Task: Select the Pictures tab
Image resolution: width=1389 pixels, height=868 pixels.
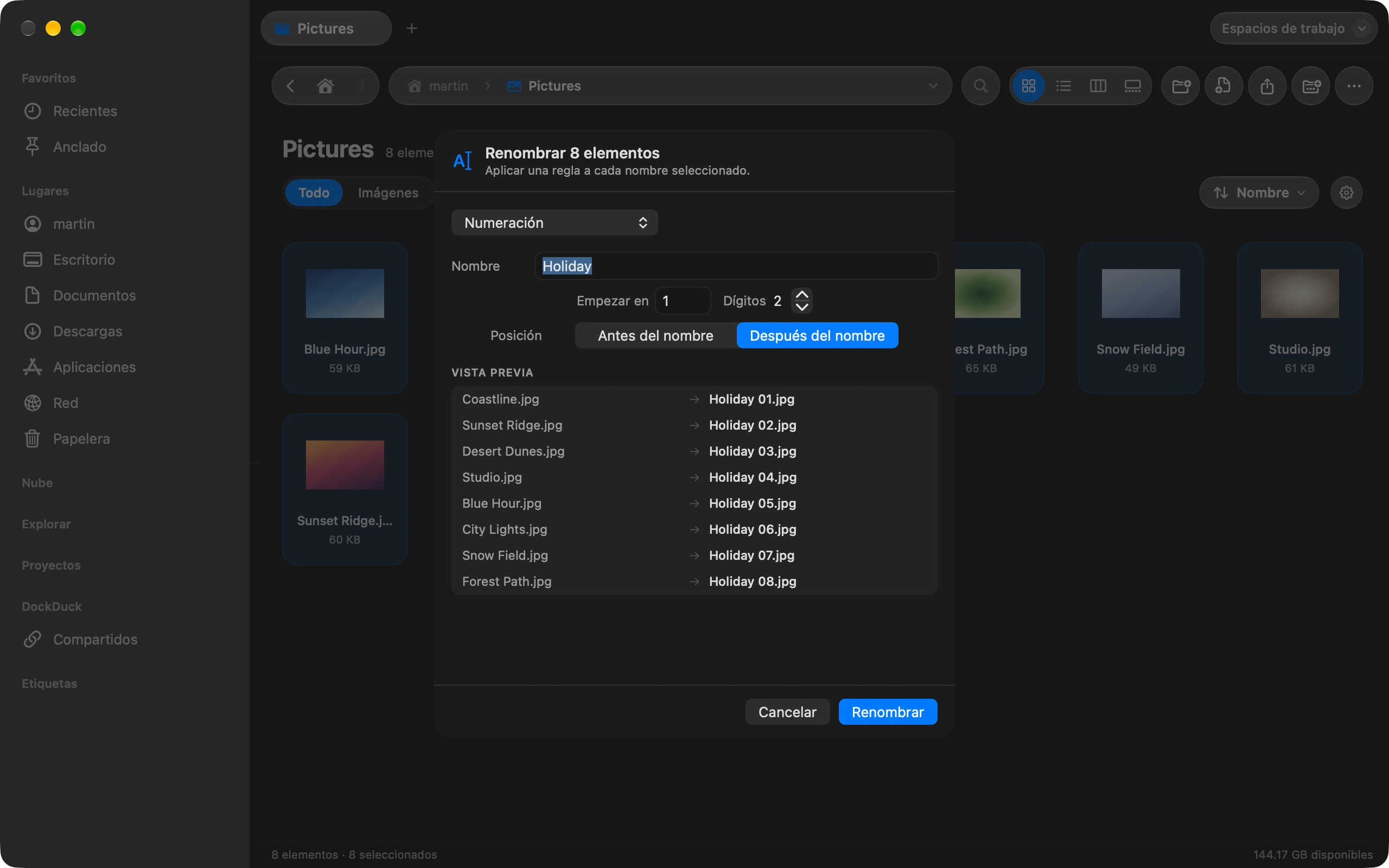Action: point(326,28)
